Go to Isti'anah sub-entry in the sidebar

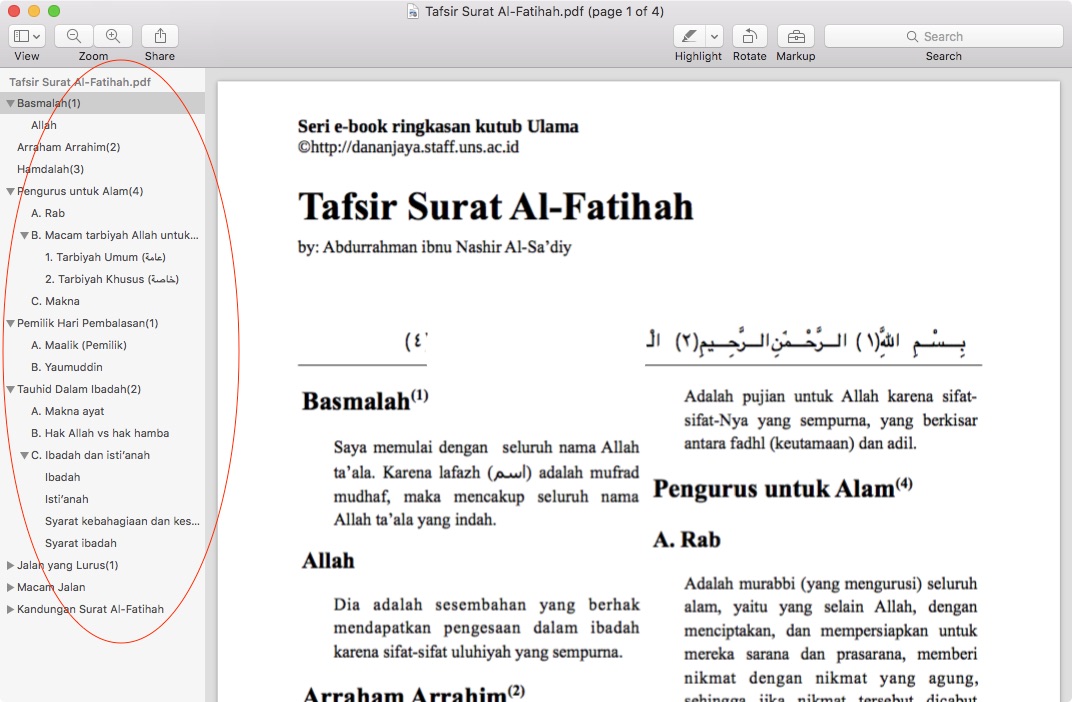[67, 499]
